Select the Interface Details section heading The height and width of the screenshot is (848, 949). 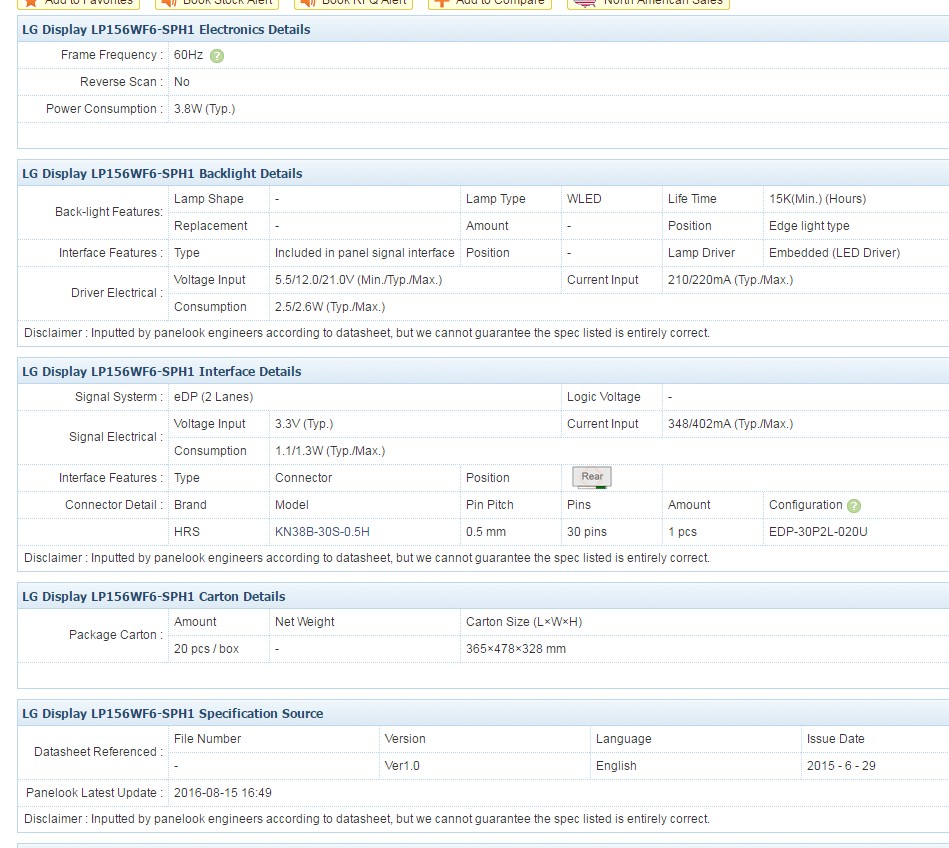tap(162, 372)
